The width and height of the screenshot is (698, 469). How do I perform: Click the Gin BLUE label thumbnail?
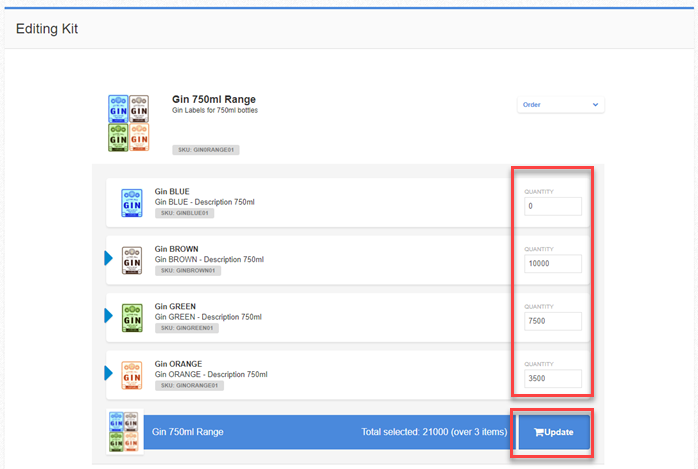tap(132, 203)
